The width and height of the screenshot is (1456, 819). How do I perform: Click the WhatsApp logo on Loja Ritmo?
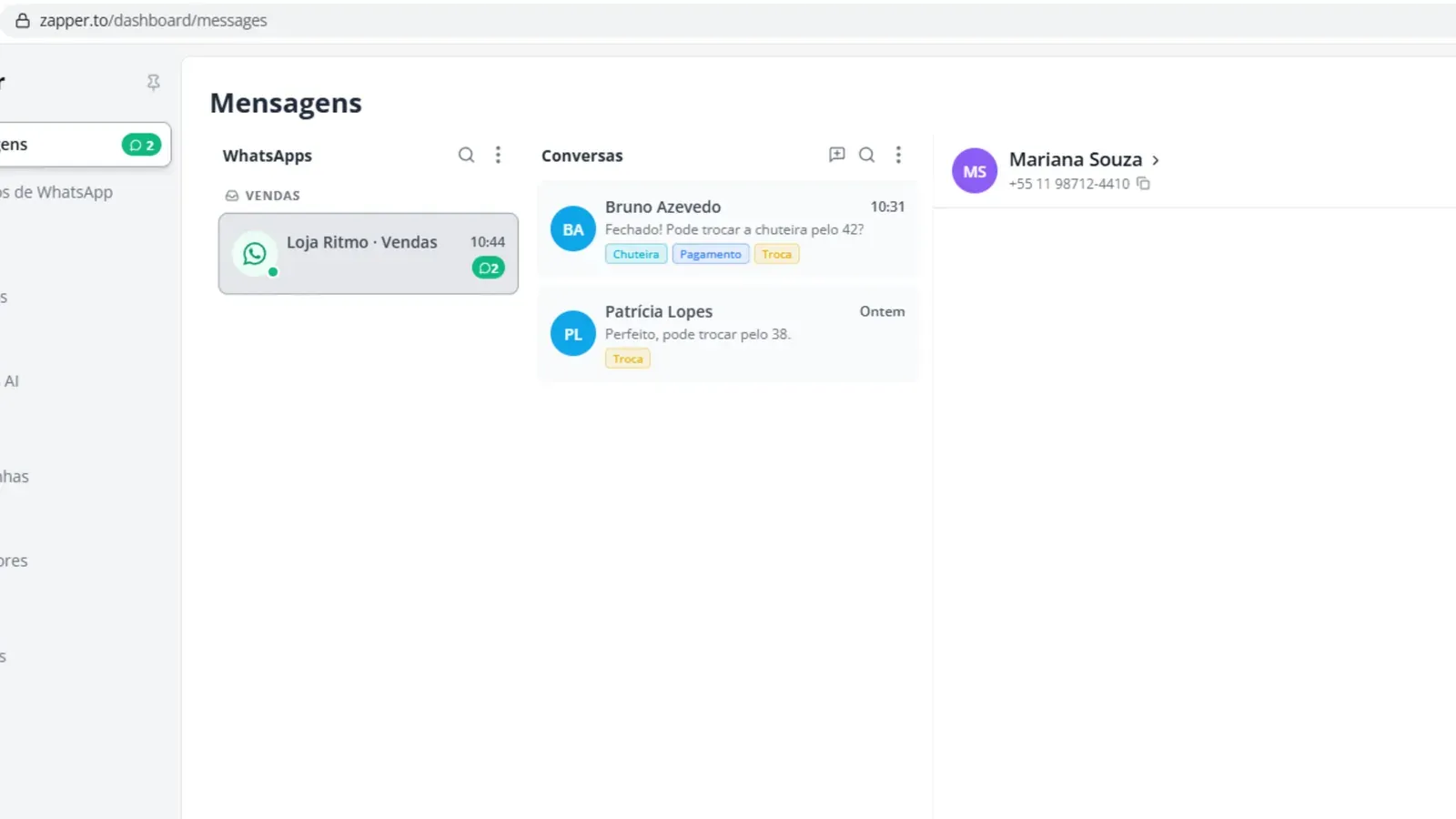[255, 254]
